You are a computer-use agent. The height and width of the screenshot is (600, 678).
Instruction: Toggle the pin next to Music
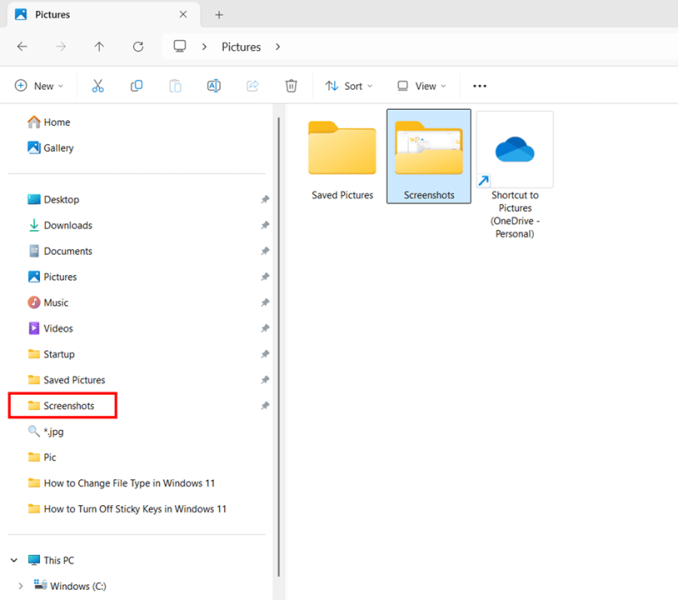click(x=265, y=303)
